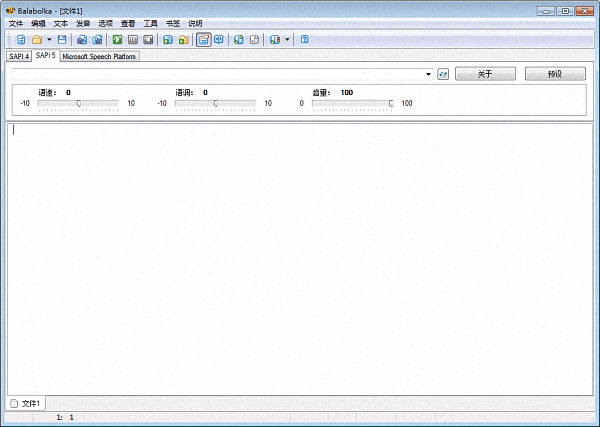This screenshot has height=427, width=600.
Task: Click the 关于 button
Action: pyautogui.click(x=485, y=74)
